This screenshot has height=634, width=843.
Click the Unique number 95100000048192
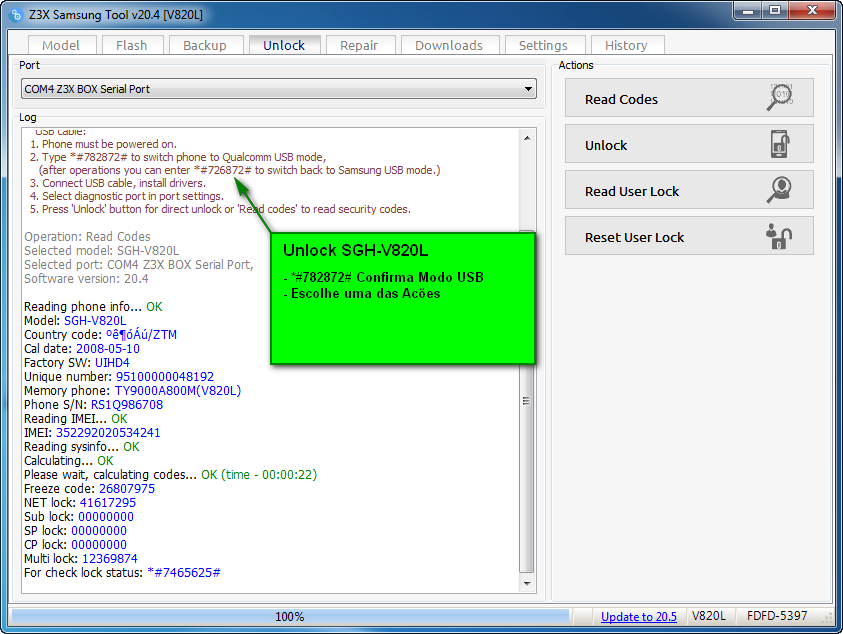click(165, 377)
